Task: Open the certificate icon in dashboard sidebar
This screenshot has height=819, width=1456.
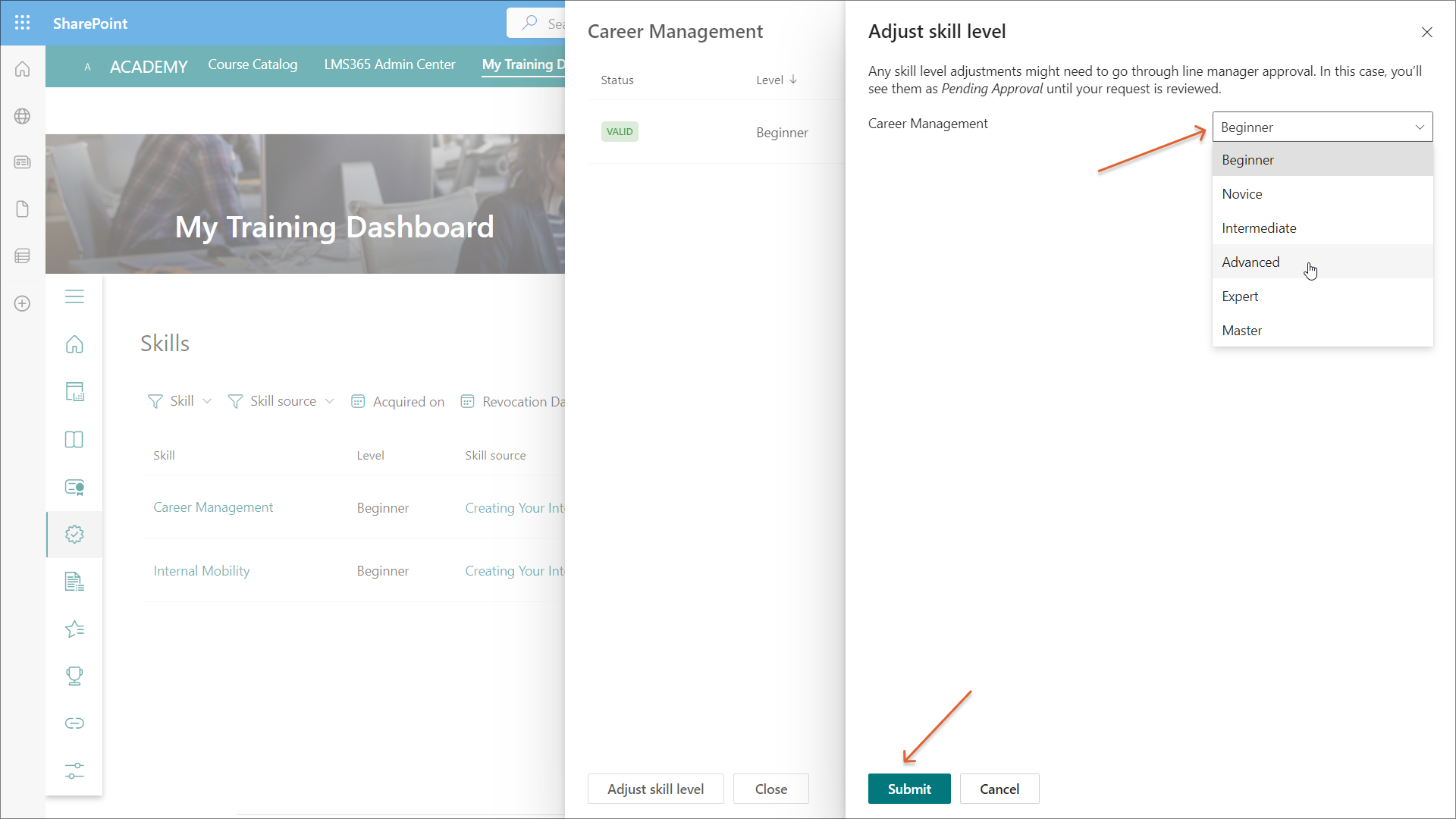Action: 74,488
